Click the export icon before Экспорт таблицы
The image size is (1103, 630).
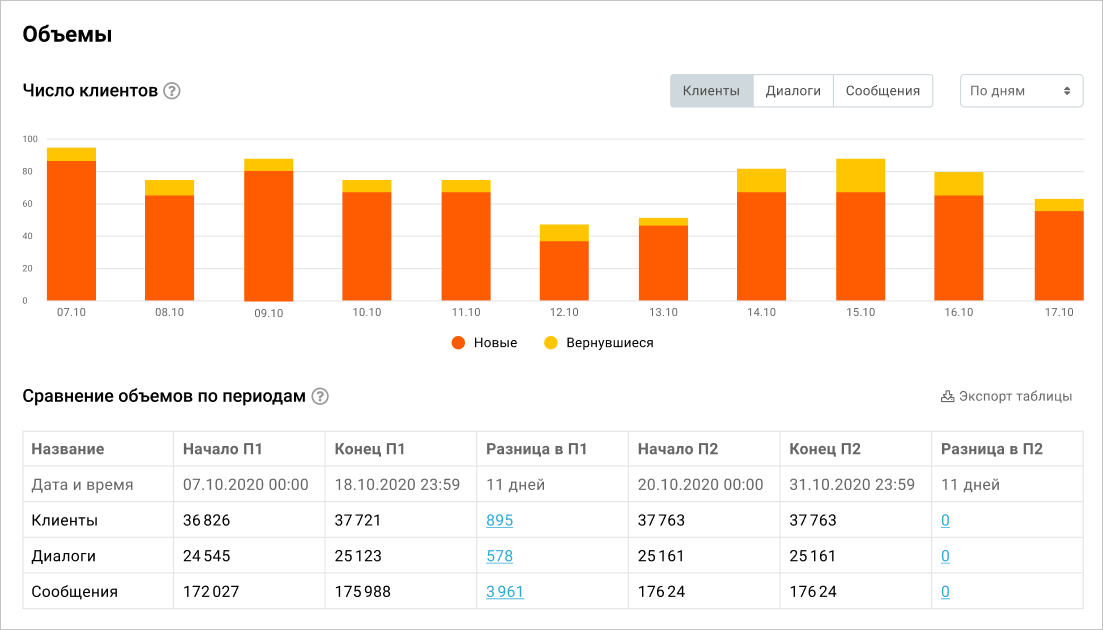(x=947, y=396)
